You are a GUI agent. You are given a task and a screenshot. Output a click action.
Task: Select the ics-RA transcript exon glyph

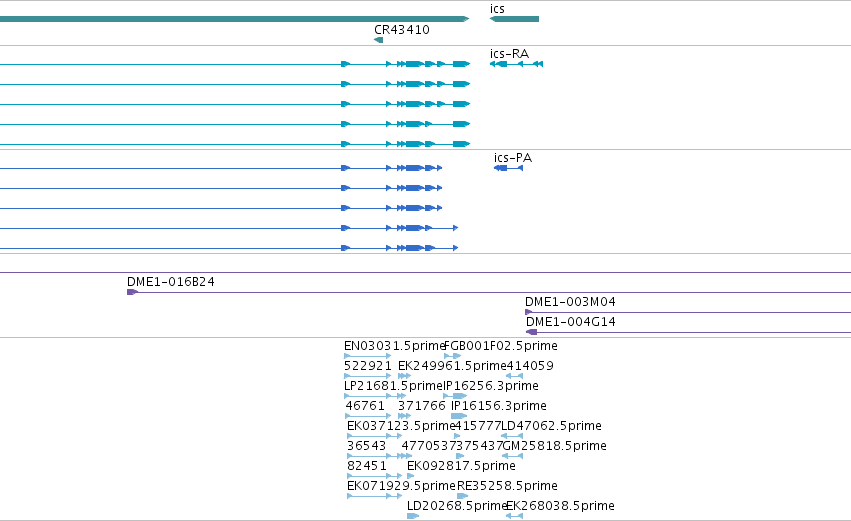click(516, 64)
